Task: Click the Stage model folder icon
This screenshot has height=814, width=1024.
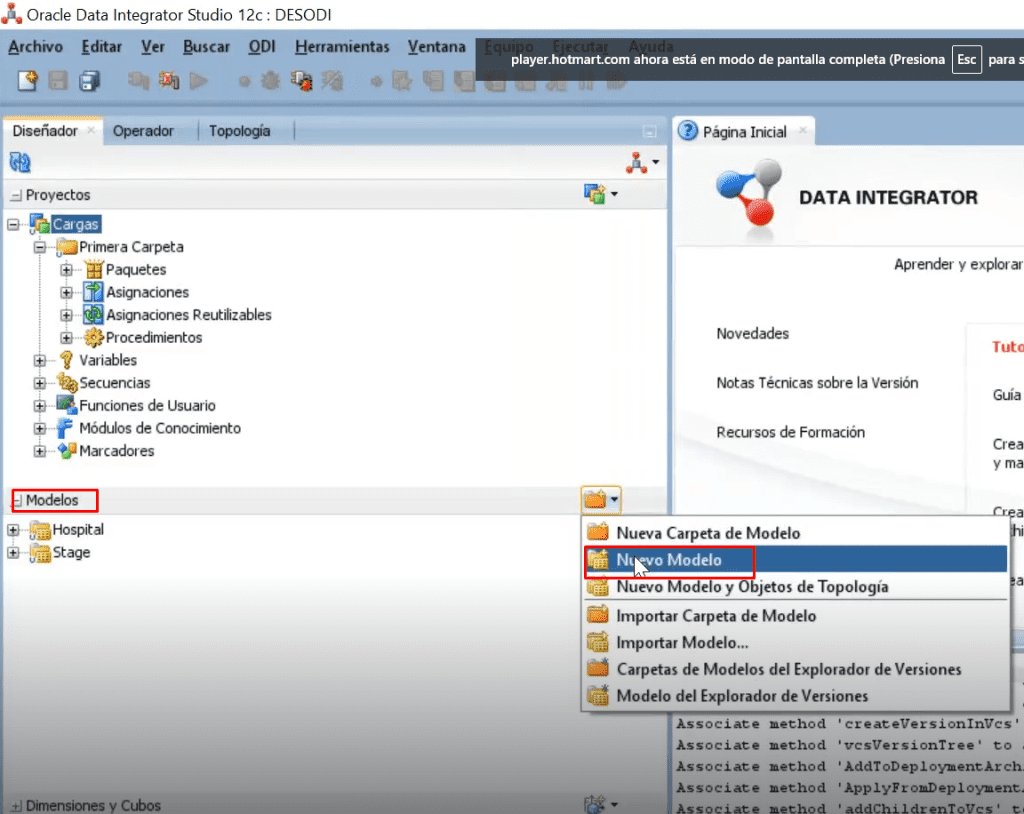Action: 40,553
